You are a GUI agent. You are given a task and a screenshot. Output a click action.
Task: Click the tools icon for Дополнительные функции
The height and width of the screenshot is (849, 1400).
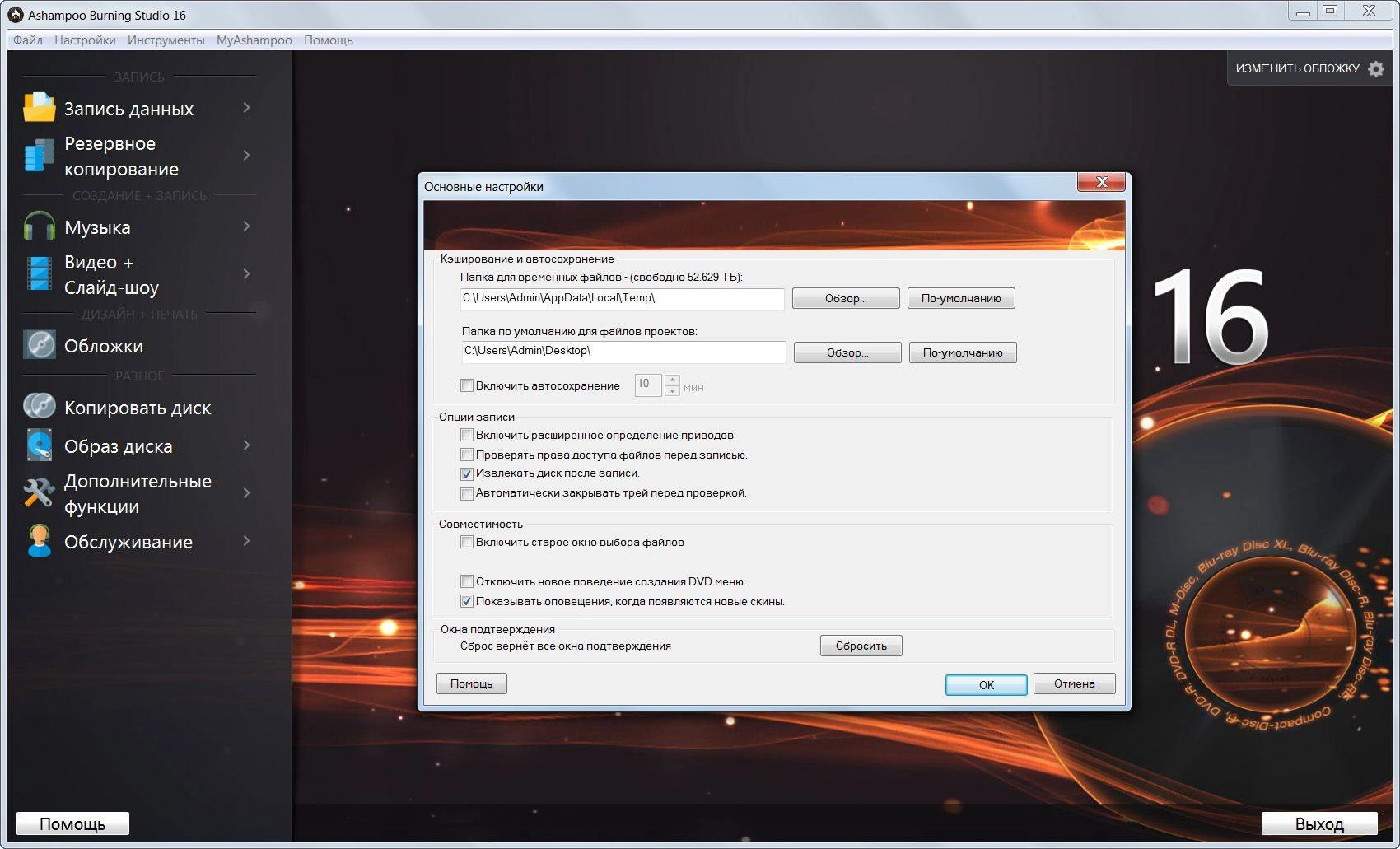click(39, 493)
